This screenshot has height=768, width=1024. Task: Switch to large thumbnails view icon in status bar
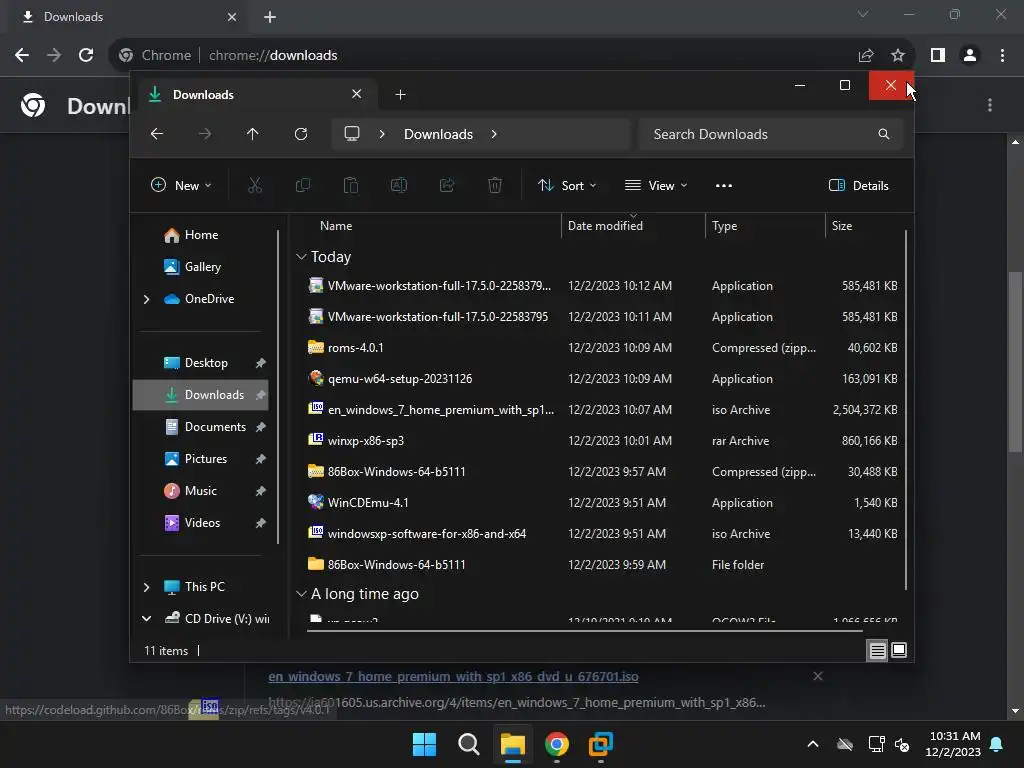tap(899, 650)
